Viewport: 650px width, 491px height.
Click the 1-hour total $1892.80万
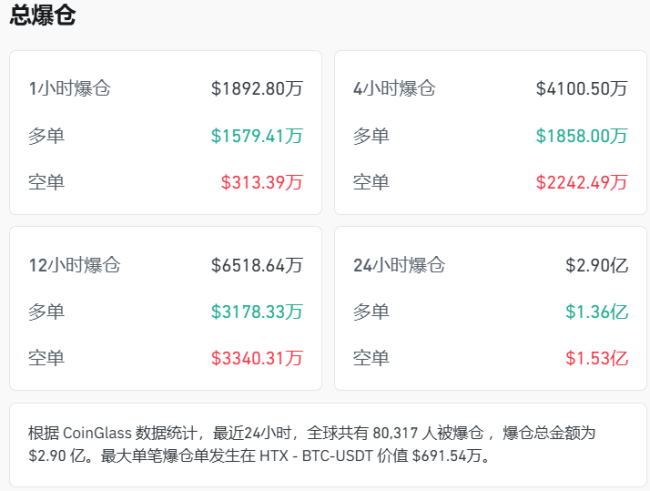point(257,88)
